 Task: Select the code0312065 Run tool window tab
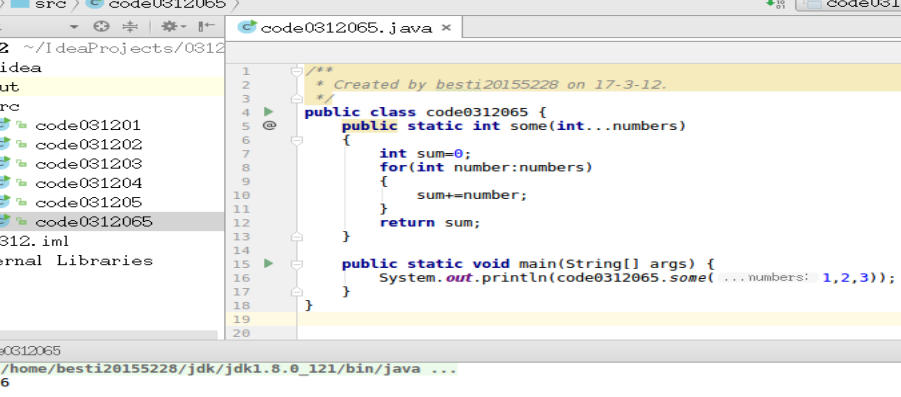[x=30, y=351]
